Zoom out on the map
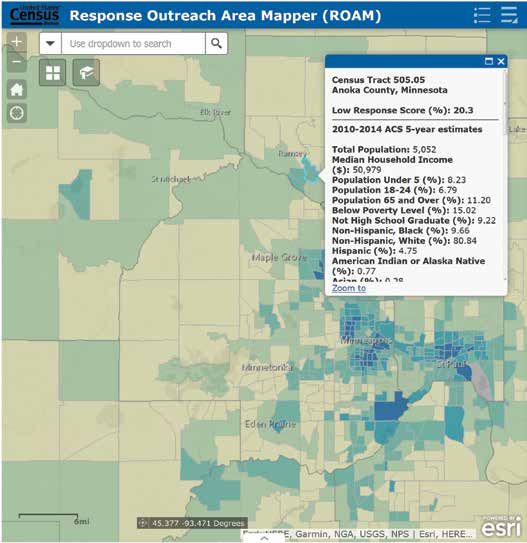The width and height of the screenshot is (527, 543). click(17, 62)
